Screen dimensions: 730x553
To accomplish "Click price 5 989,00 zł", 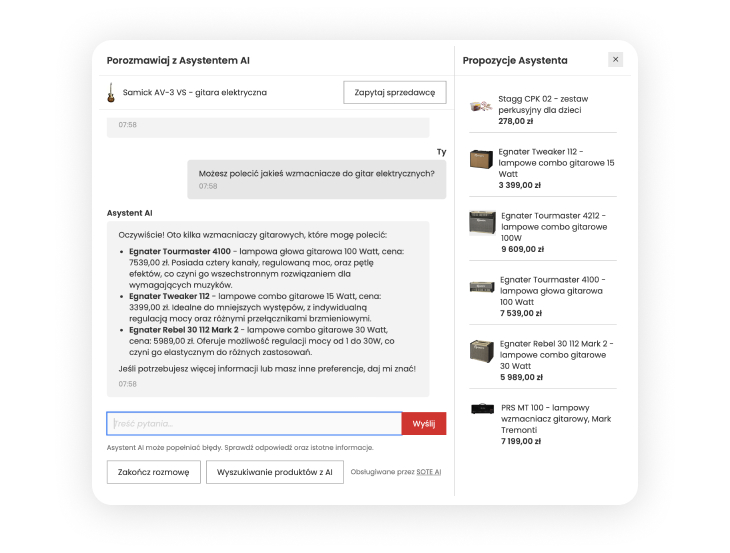I will (x=521, y=377).
